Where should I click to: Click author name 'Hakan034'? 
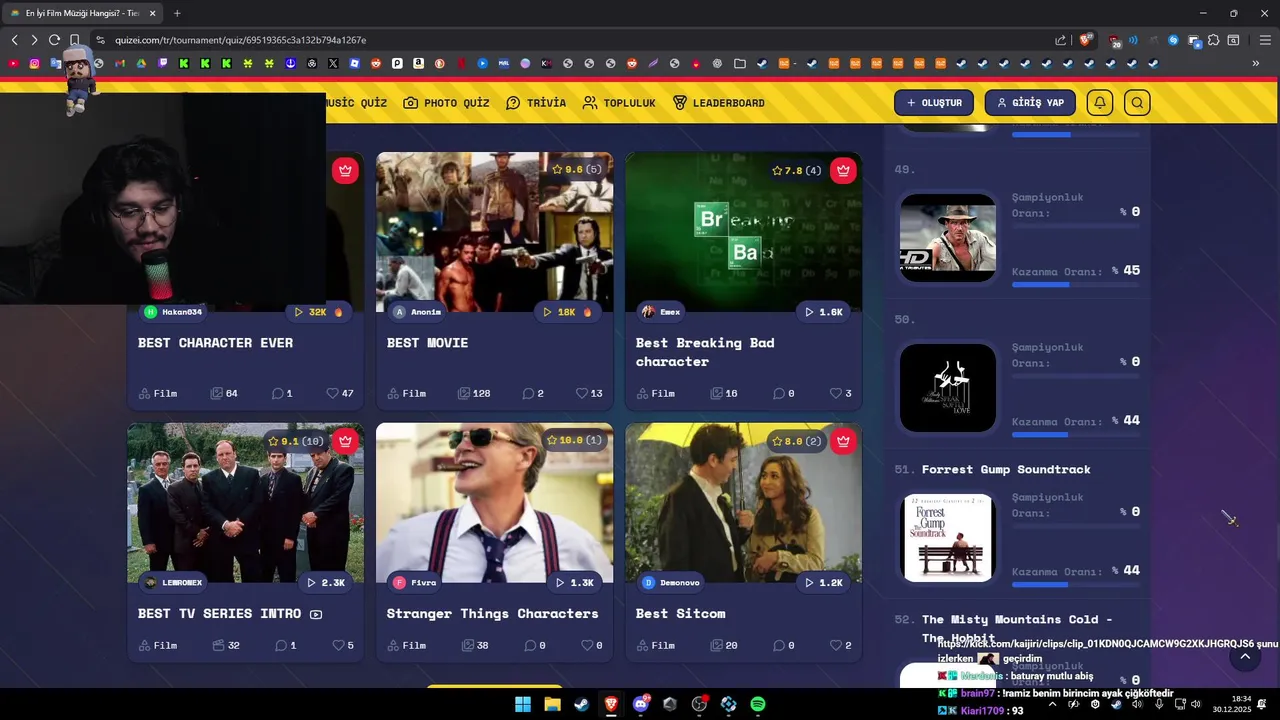182,312
